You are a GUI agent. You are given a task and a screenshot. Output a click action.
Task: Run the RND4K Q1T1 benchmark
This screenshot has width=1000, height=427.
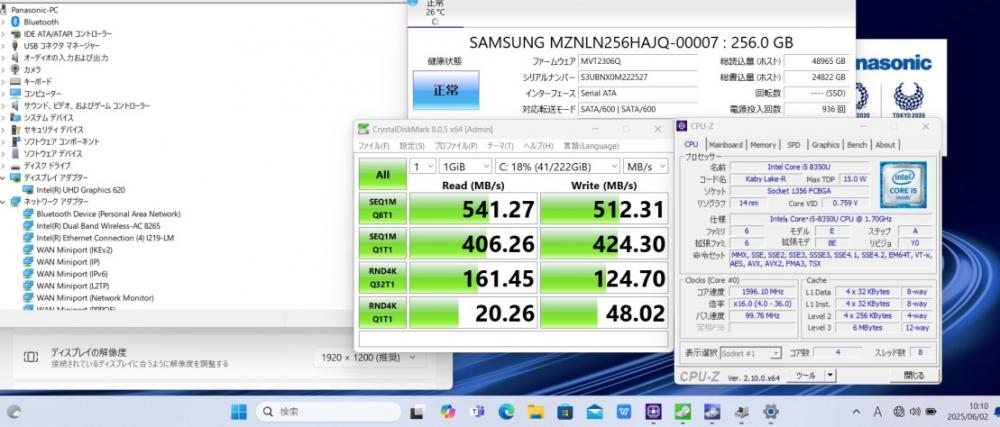(x=383, y=312)
